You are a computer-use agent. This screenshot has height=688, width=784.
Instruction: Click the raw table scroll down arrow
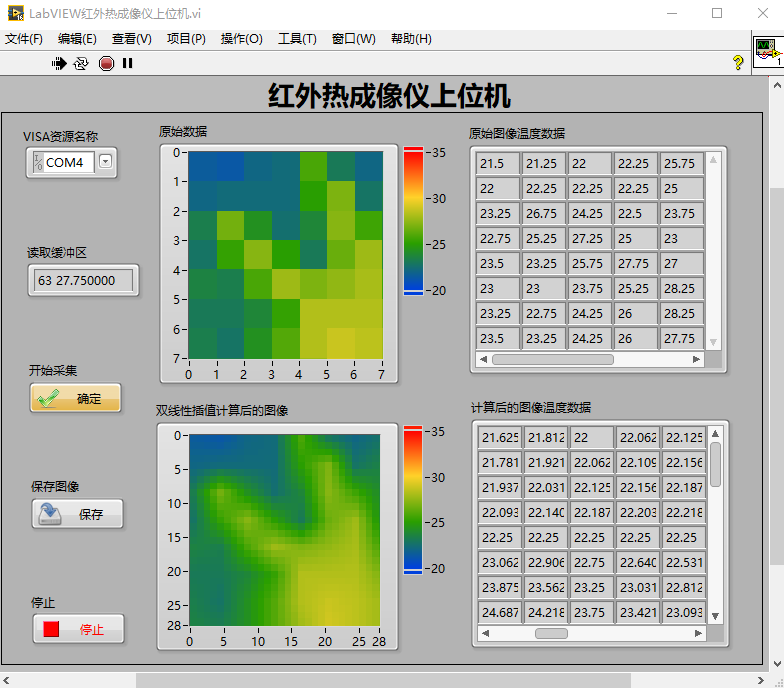714,342
